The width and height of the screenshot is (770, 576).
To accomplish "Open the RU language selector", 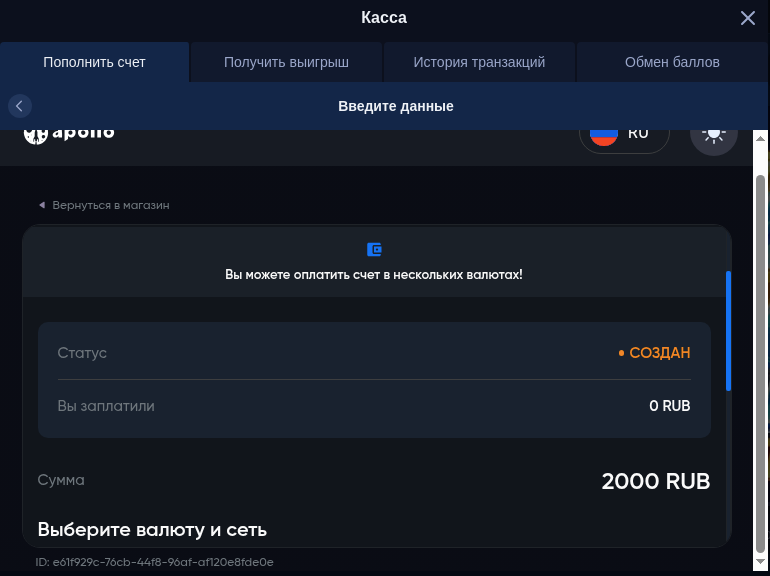I will coord(624,134).
